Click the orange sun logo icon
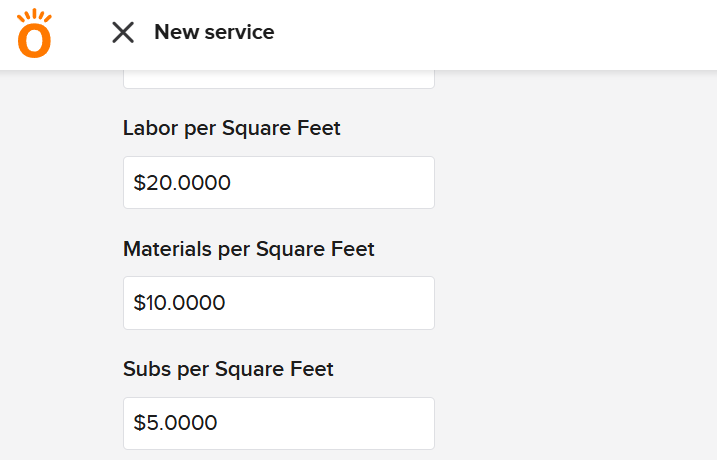Screen dimensions: 717x460 point(34,33)
